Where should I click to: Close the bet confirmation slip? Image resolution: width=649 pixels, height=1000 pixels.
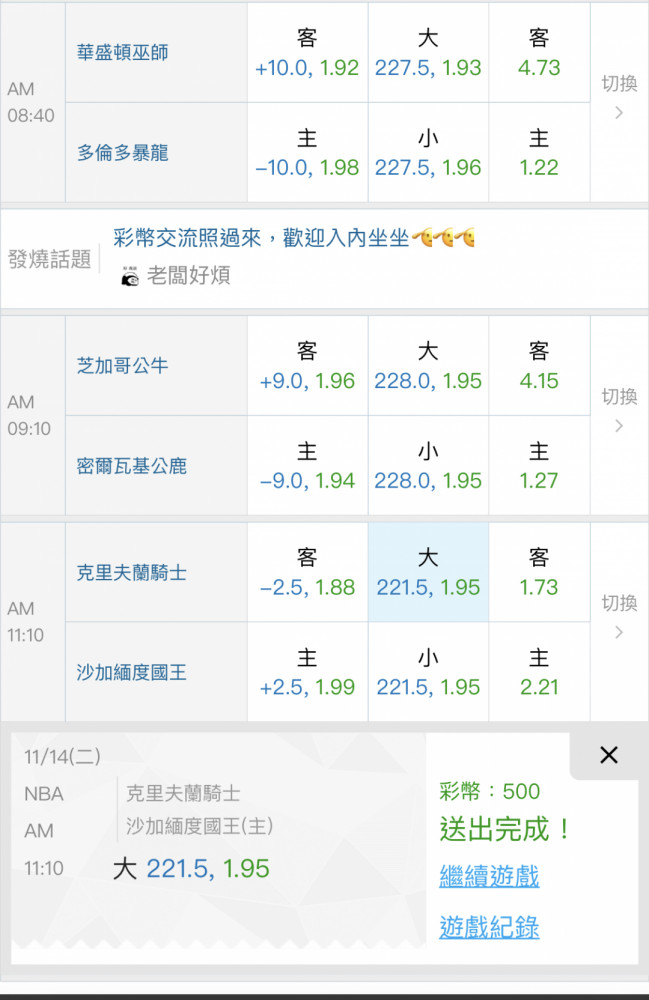point(609,755)
